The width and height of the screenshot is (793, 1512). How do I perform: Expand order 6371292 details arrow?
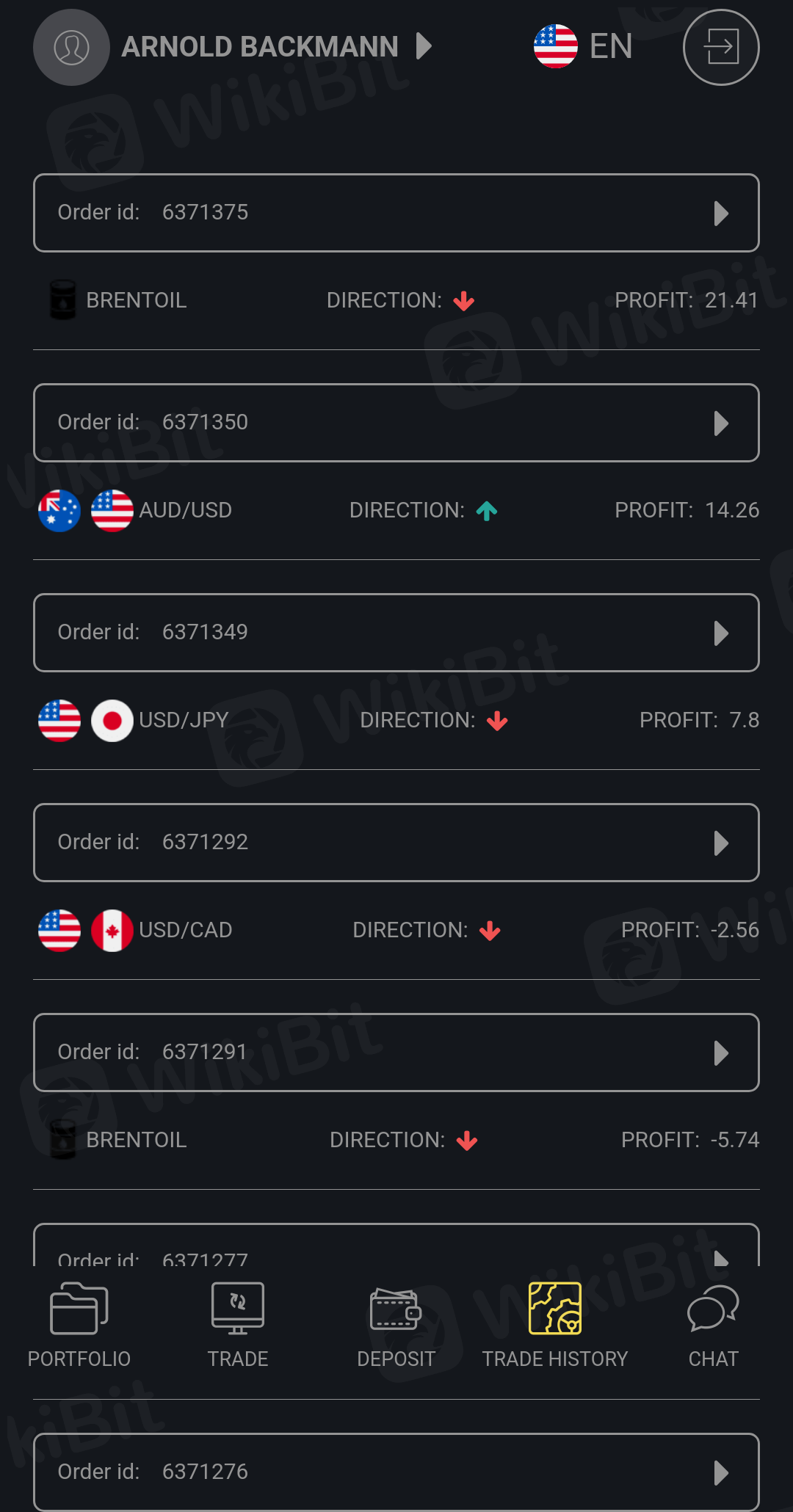click(721, 843)
